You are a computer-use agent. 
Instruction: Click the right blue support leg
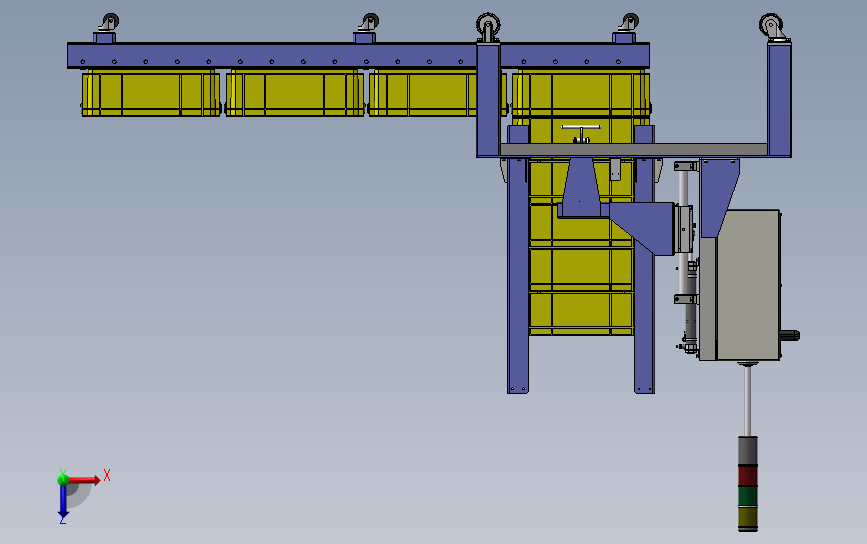tap(644, 260)
